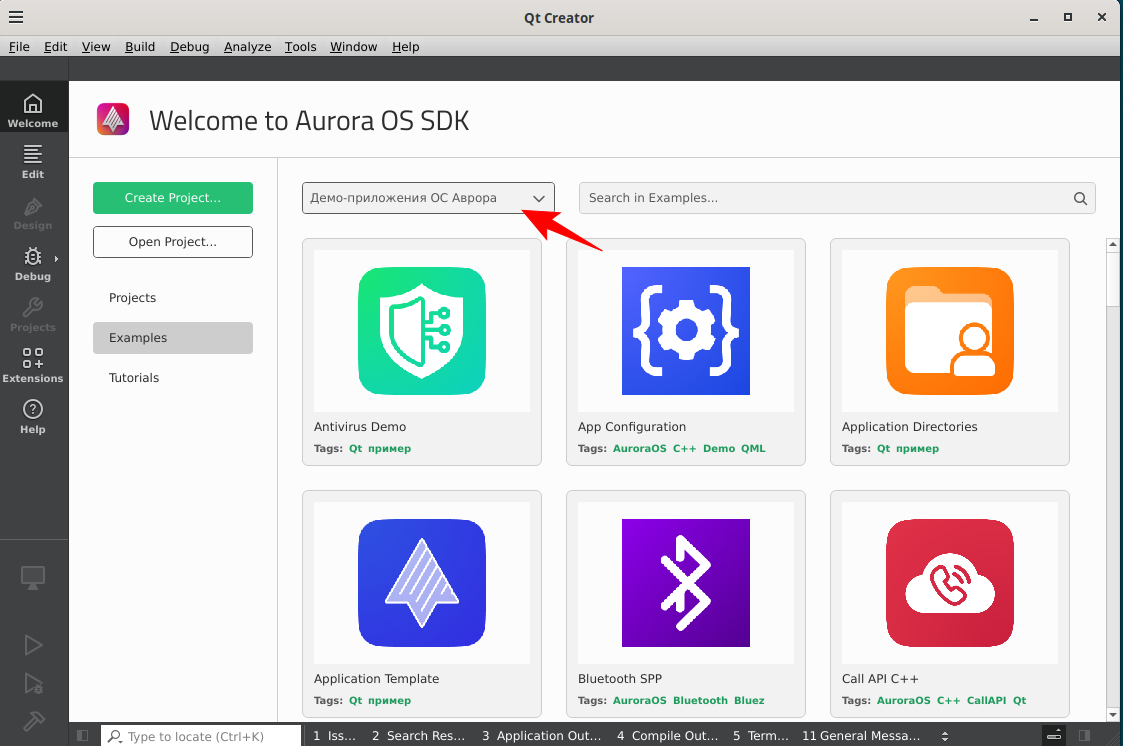Image resolution: width=1123 pixels, height=746 pixels.
Task: Click the kit selector monitor icon
Action: 33,578
